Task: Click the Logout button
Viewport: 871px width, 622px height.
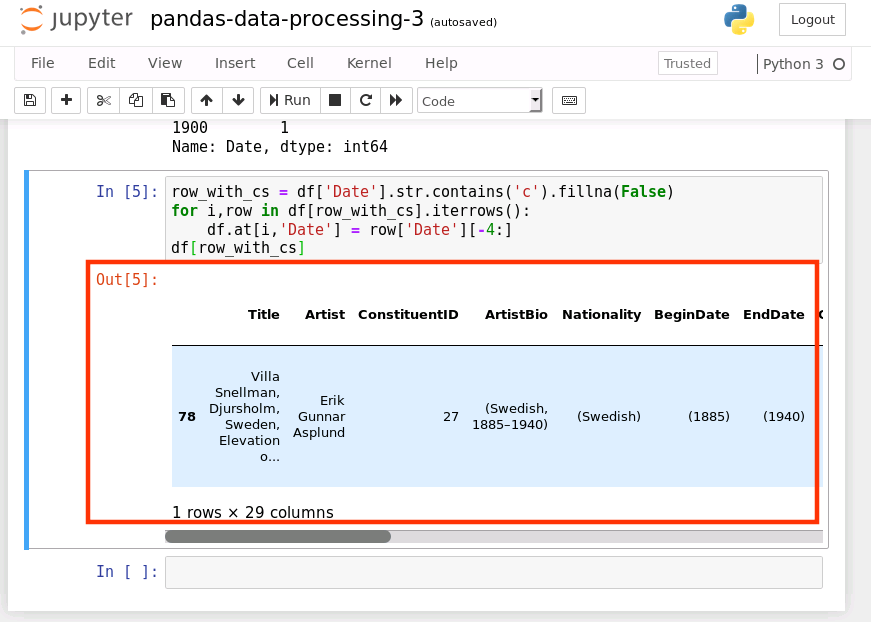Action: [x=812, y=19]
